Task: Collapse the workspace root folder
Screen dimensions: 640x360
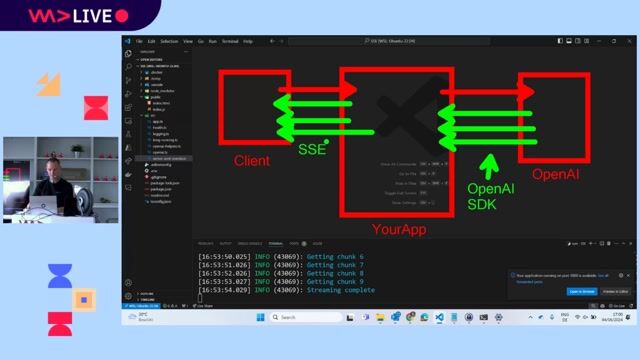Action: (164, 66)
